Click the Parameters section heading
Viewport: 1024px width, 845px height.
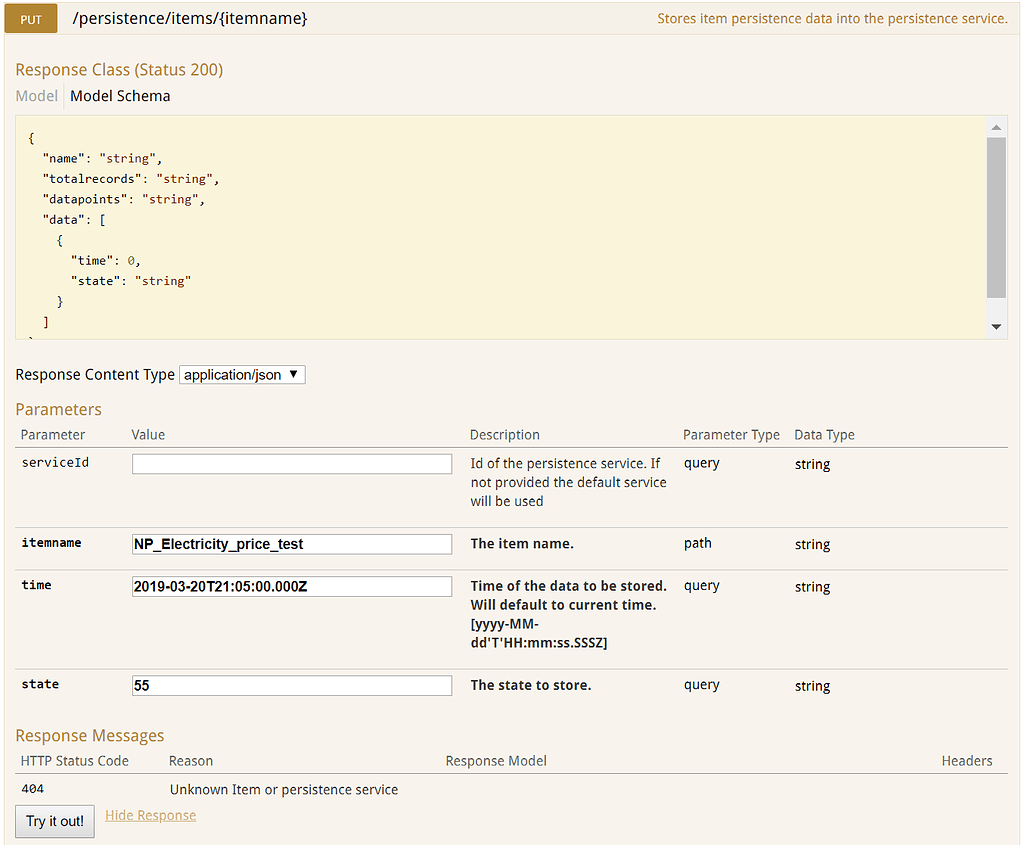[58, 409]
